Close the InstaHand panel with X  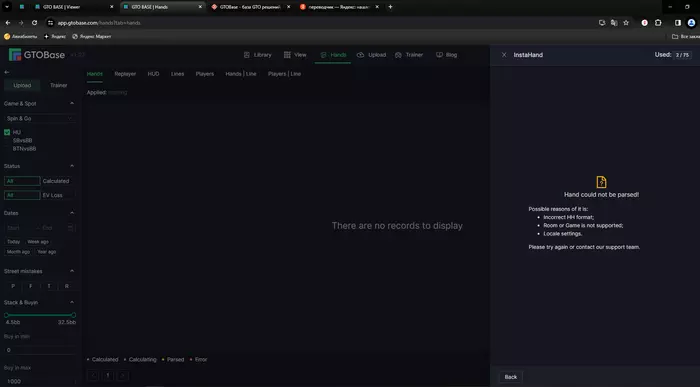click(504, 55)
